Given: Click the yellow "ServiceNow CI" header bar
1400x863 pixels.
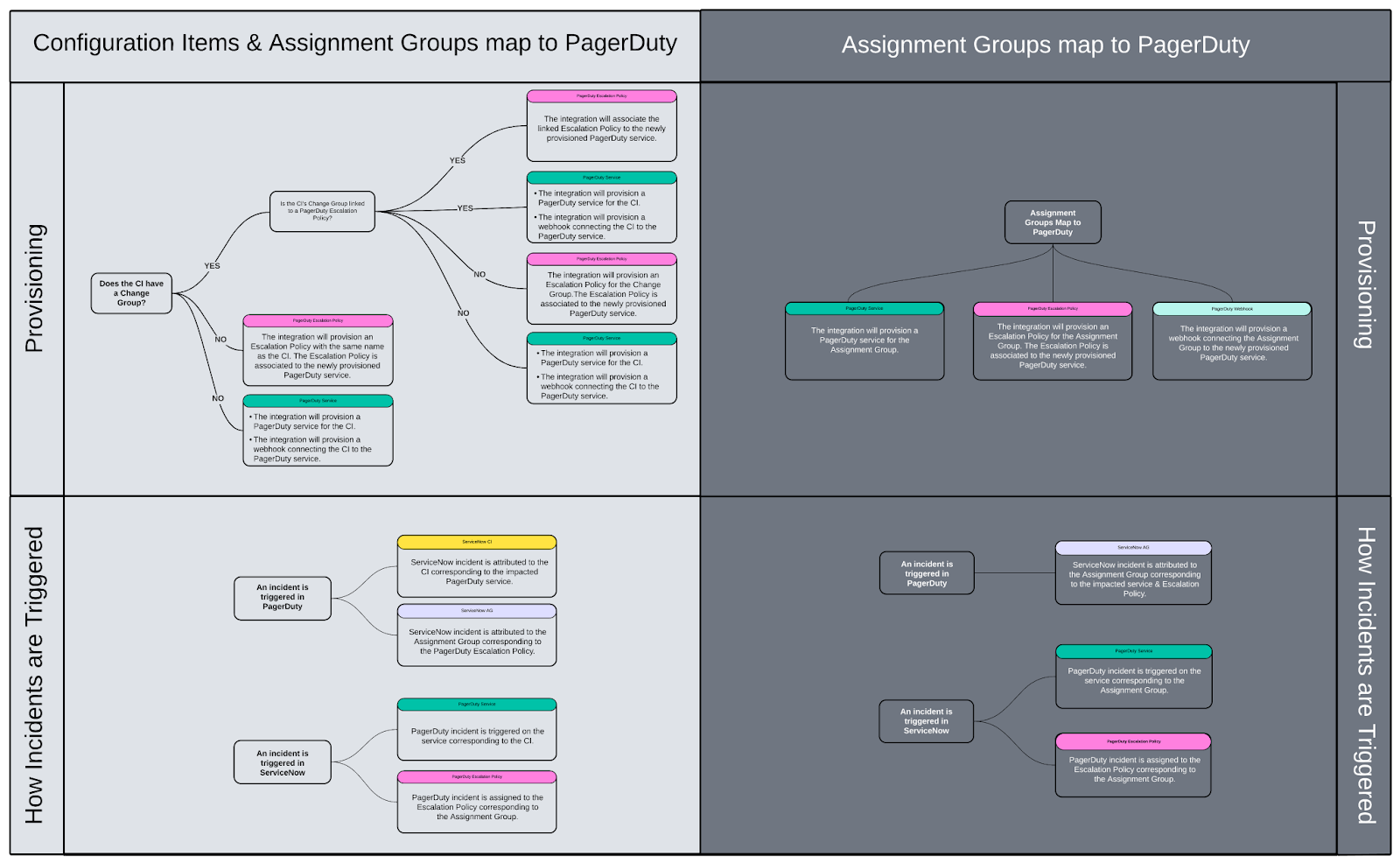Looking at the screenshot, I should 477,542.
